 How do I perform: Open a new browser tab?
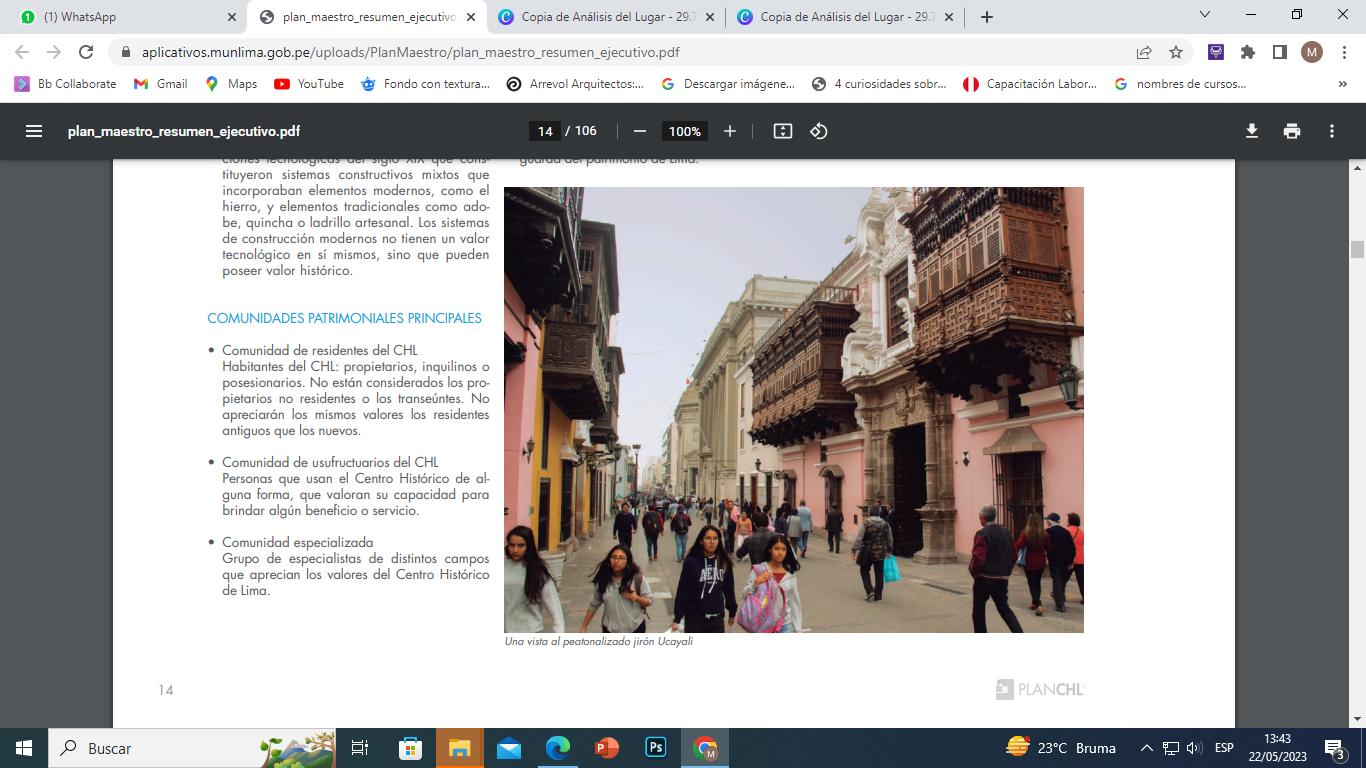[987, 17]
